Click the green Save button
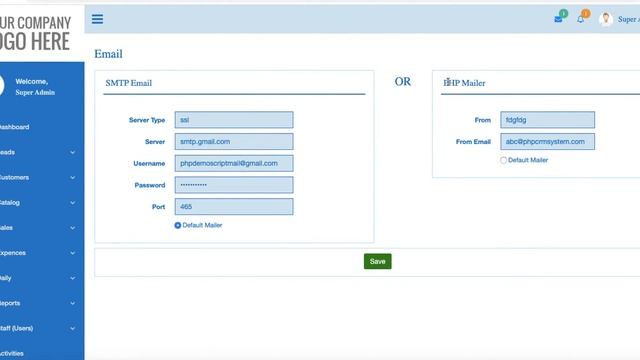 pos(378,262)
